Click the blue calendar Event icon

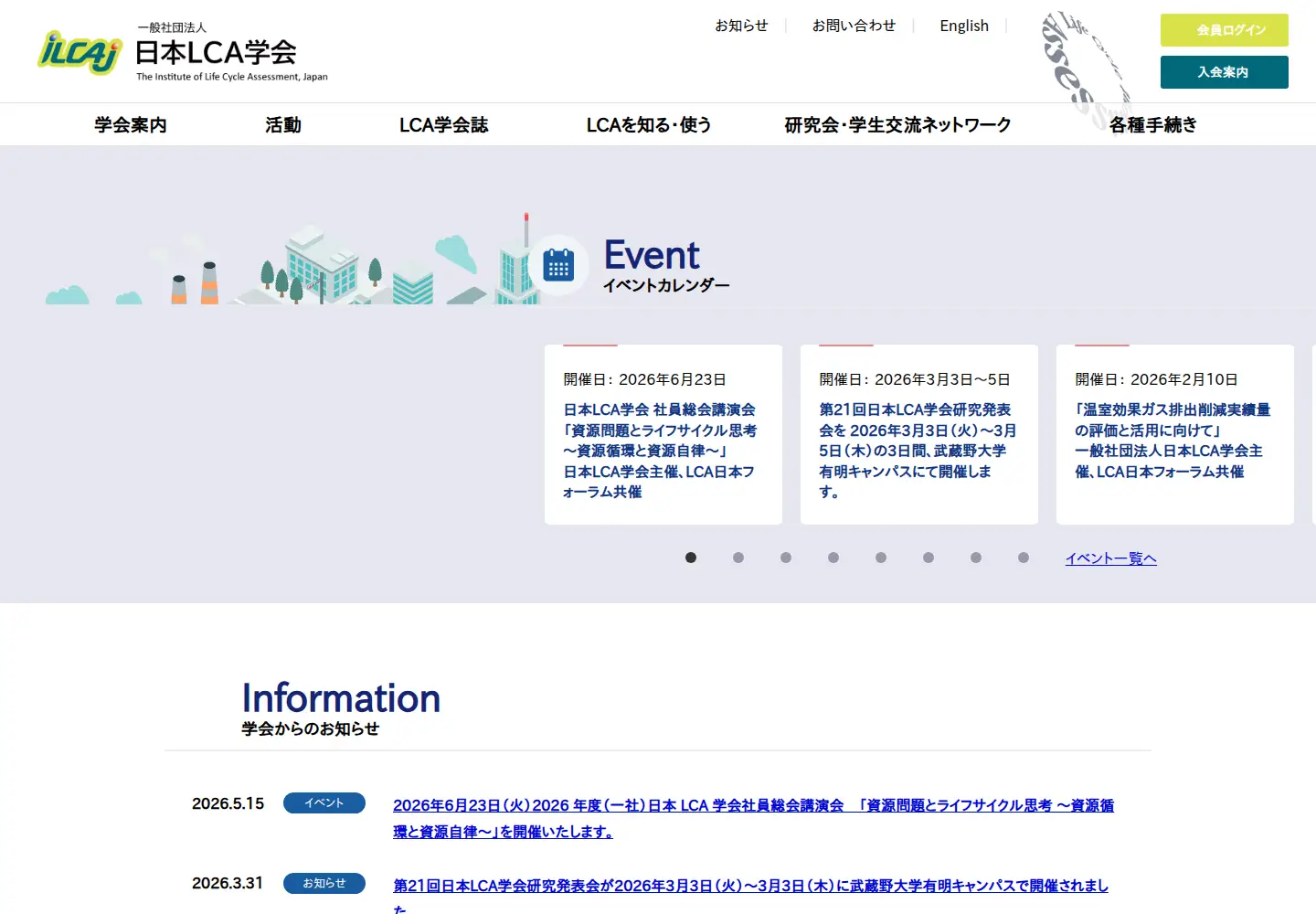pyautogui.click(x=558, y=266)
